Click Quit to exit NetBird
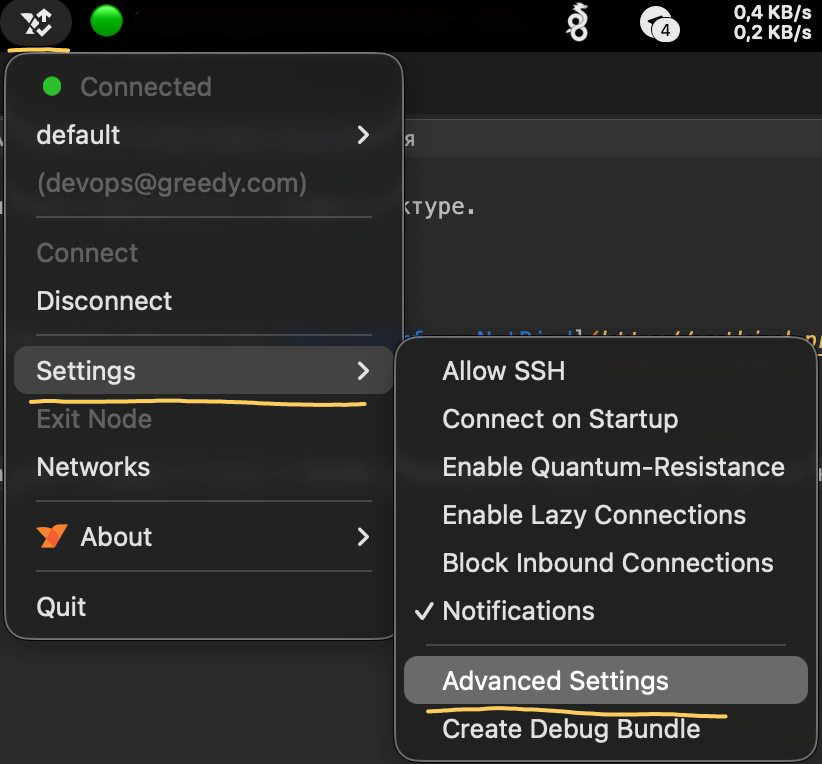 click(62, 606)
